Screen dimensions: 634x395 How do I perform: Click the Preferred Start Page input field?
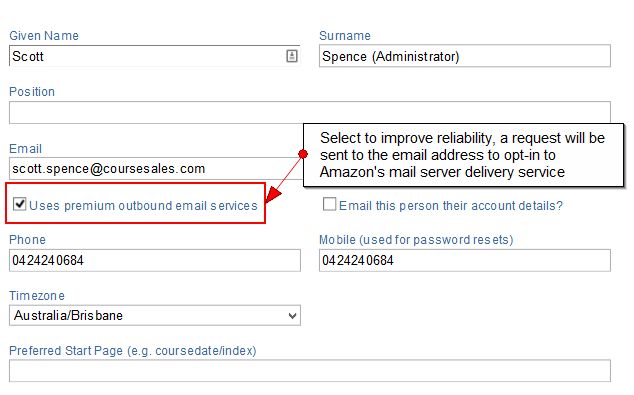tap(310, 371)
